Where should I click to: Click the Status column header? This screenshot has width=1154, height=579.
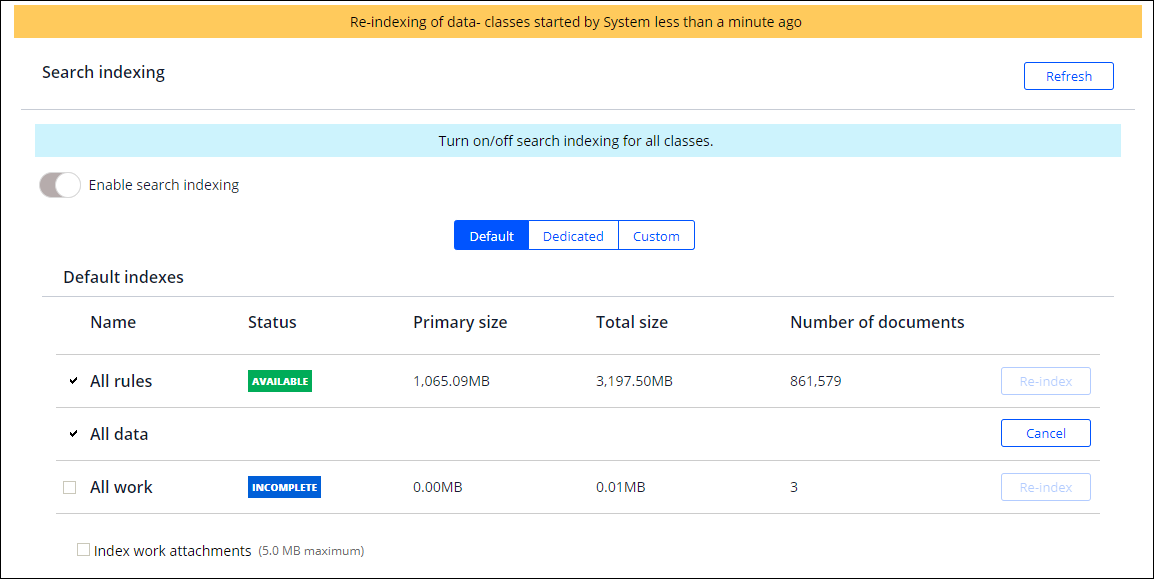pos(272,322)
